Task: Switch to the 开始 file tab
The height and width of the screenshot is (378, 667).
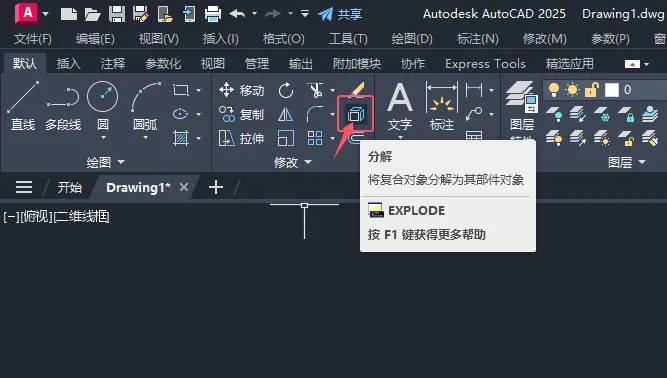Action: pos(70,187)
